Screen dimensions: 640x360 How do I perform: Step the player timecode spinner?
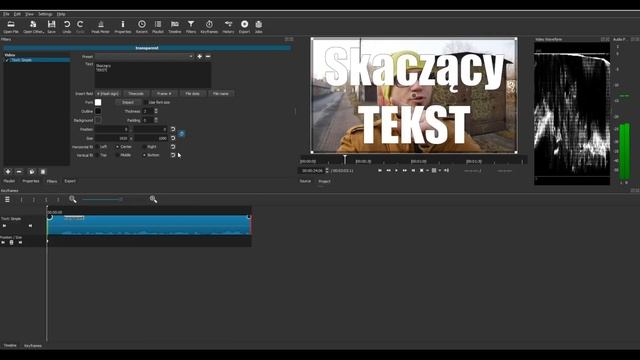327,170
